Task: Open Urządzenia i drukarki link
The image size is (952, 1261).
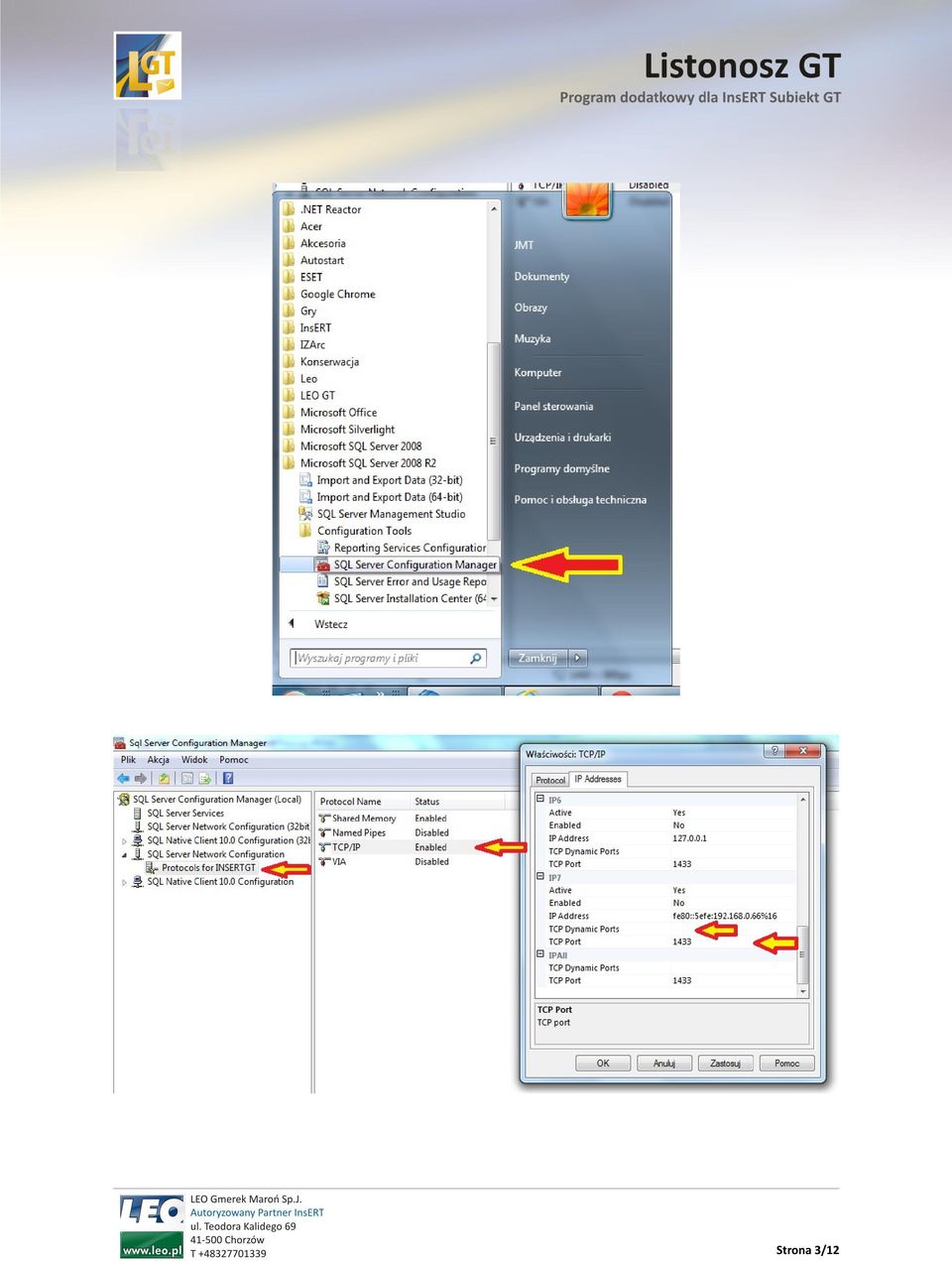Action: pyautogui.click(x=562, y=438)
